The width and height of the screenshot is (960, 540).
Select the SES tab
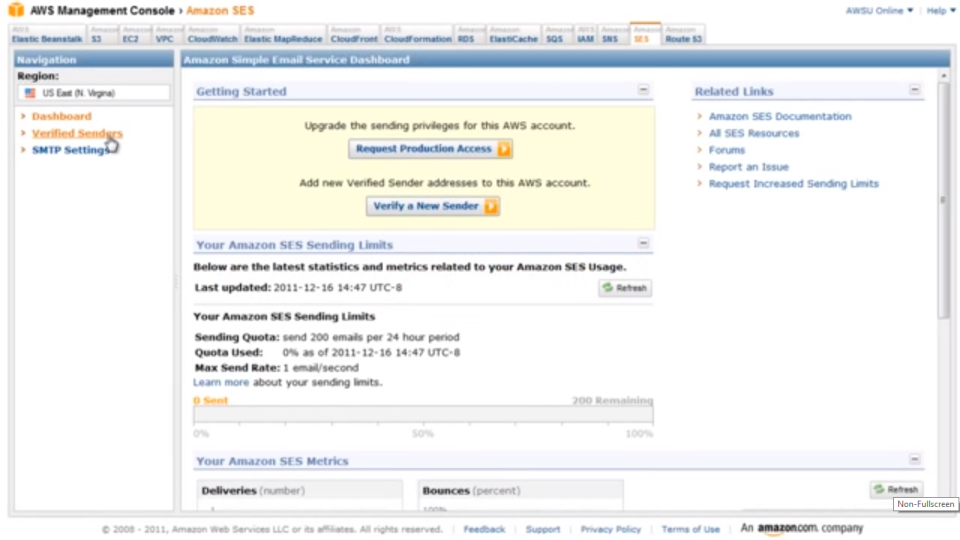(645, 35)
